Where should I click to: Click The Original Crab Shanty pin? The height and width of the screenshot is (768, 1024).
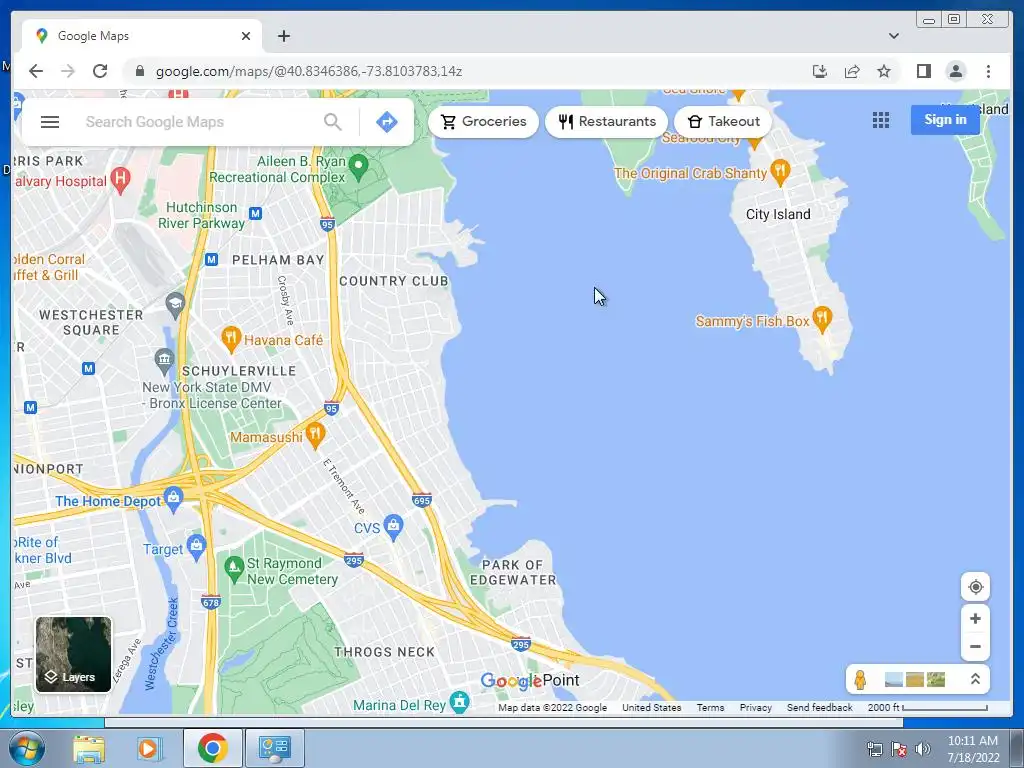[780, 172]
